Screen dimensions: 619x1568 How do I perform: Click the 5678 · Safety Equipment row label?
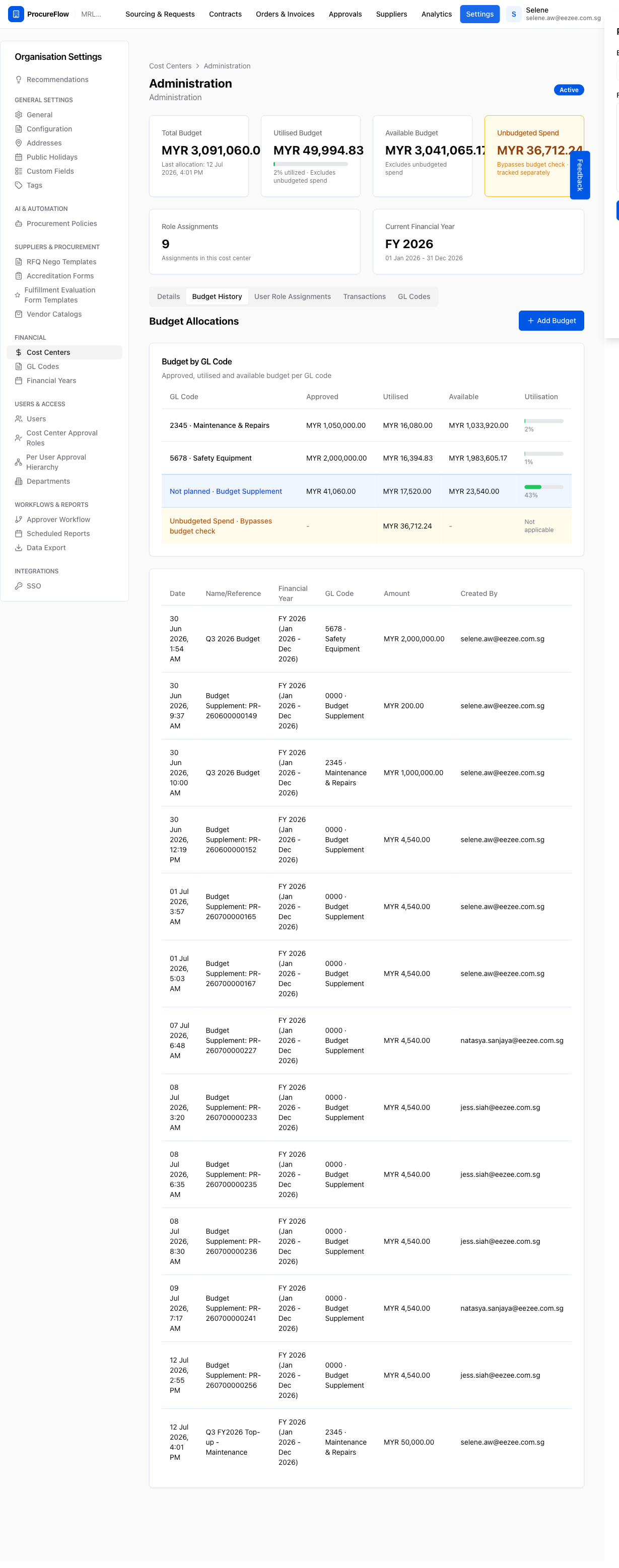(210, 459)
